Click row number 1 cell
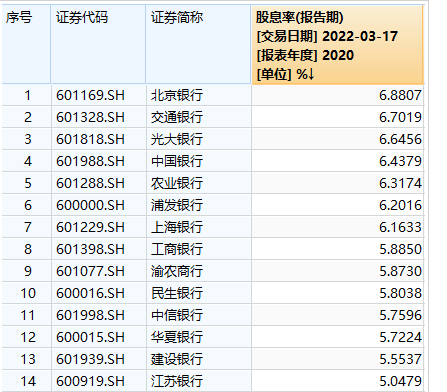The image size is (447, 392). [x=28, y=95]
